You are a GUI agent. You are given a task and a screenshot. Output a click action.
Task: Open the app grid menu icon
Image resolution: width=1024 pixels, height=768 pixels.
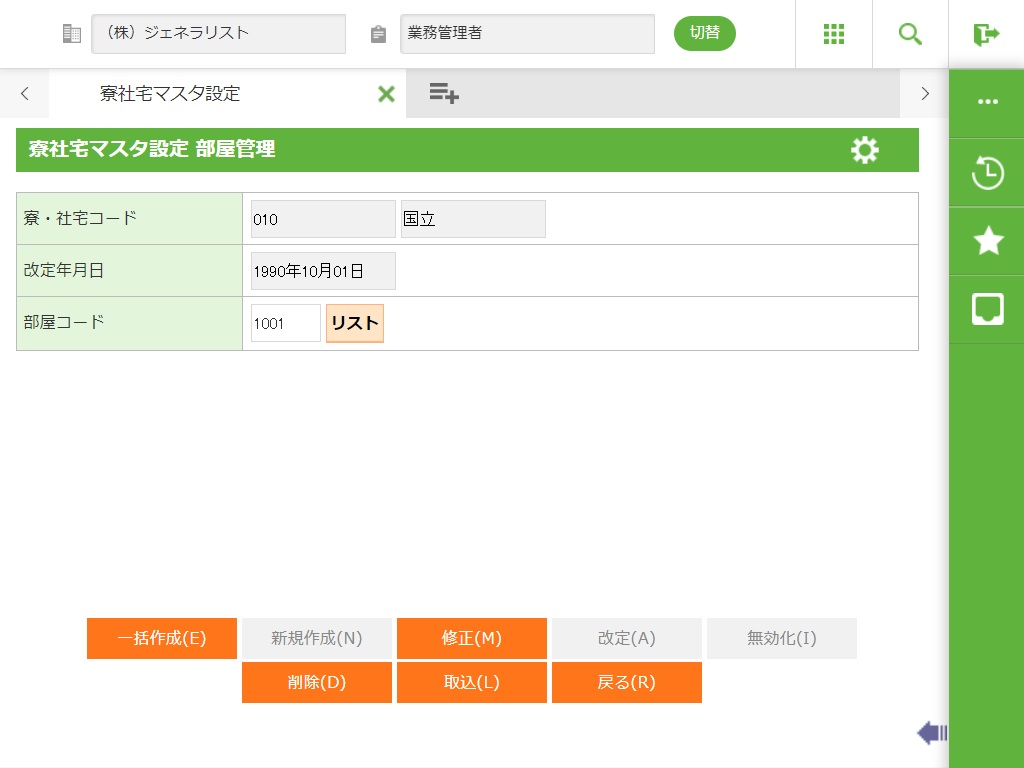tap(834, 34)
